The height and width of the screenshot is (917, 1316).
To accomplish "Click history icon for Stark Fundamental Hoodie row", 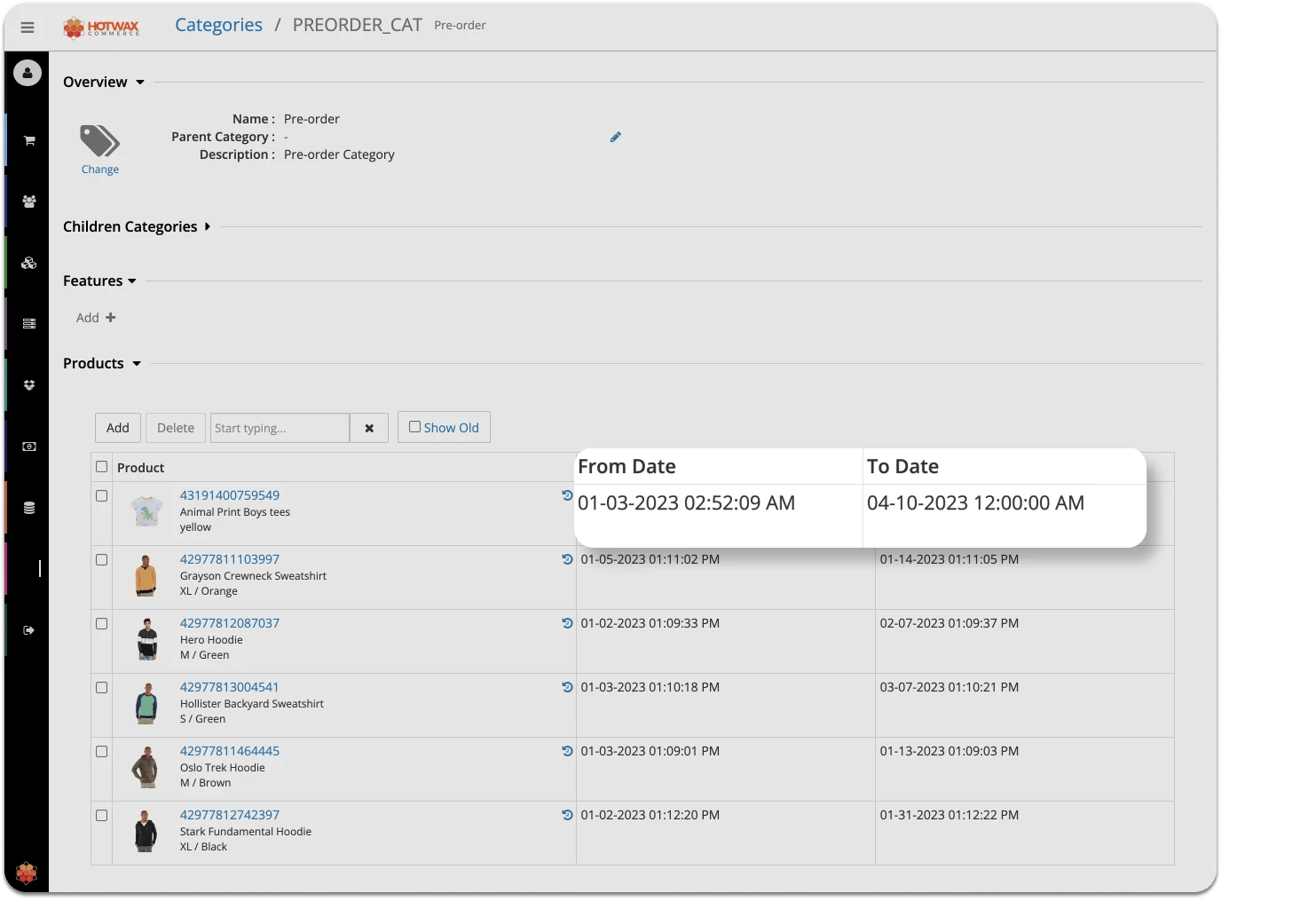I will pyautogui.click(x=567, y=815).
